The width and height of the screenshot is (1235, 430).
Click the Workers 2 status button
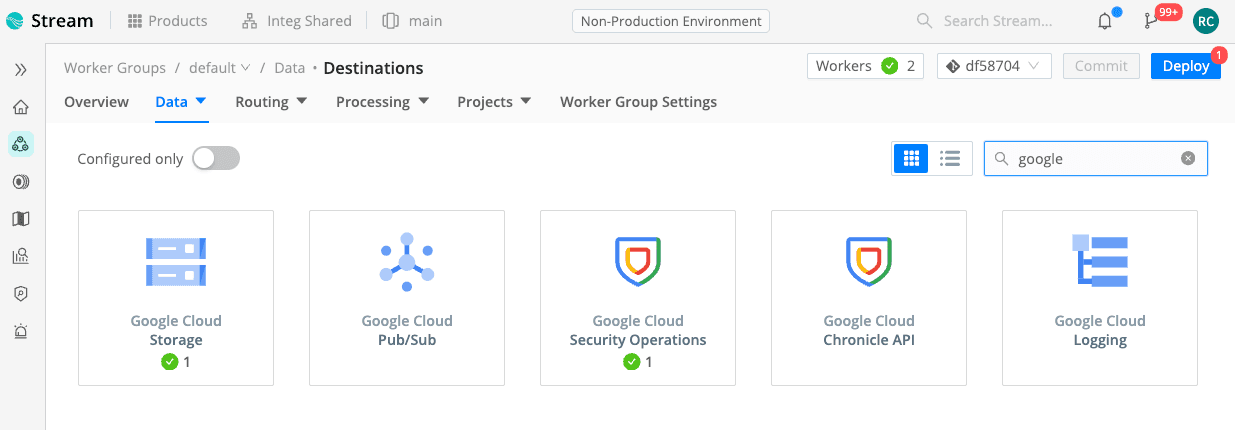pyautogui.click(x=865, y=66)
